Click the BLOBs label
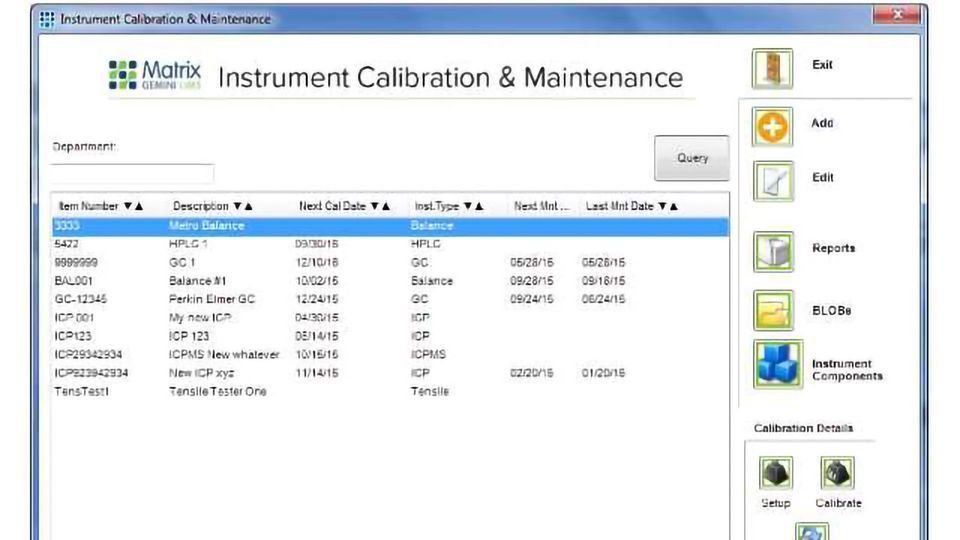Image resolution: width=960 pixels, height=540 pixels. pos(831,310)
